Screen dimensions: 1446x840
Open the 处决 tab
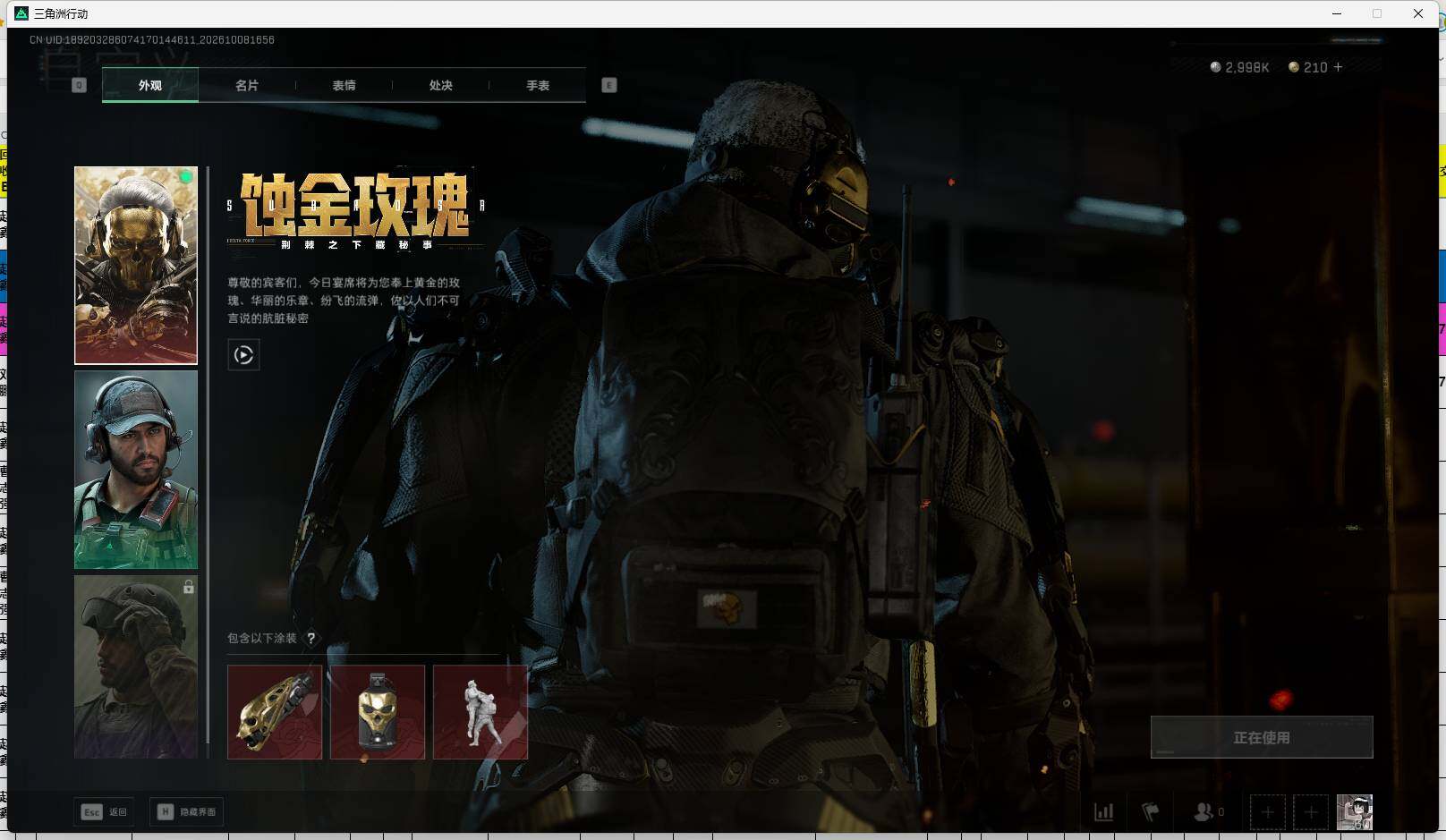[440, 85]
